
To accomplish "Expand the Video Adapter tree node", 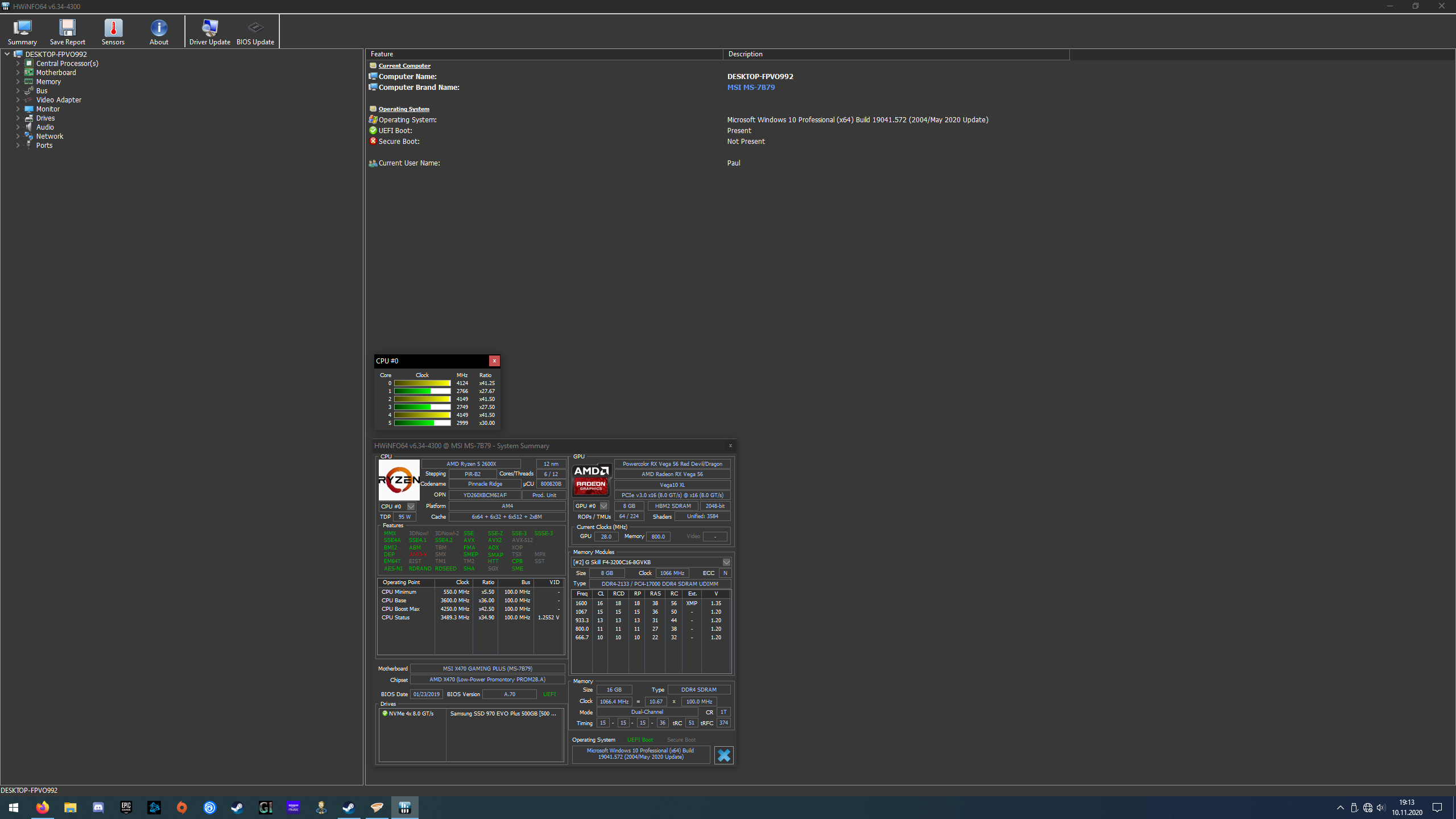I will 18,100.
